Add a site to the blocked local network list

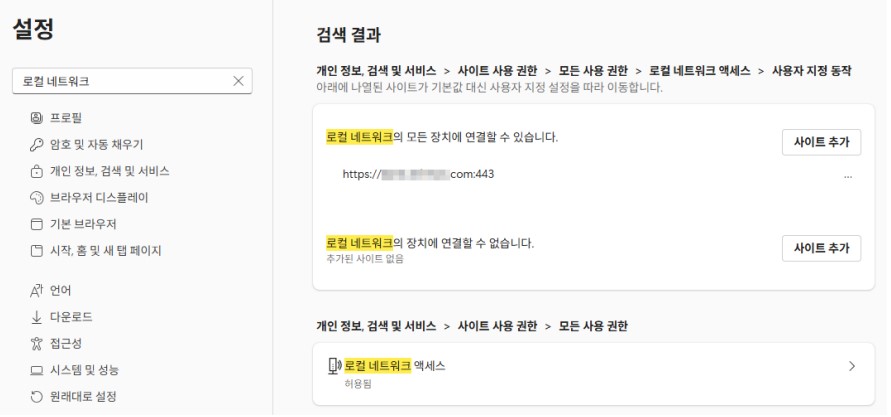point(821,248)
